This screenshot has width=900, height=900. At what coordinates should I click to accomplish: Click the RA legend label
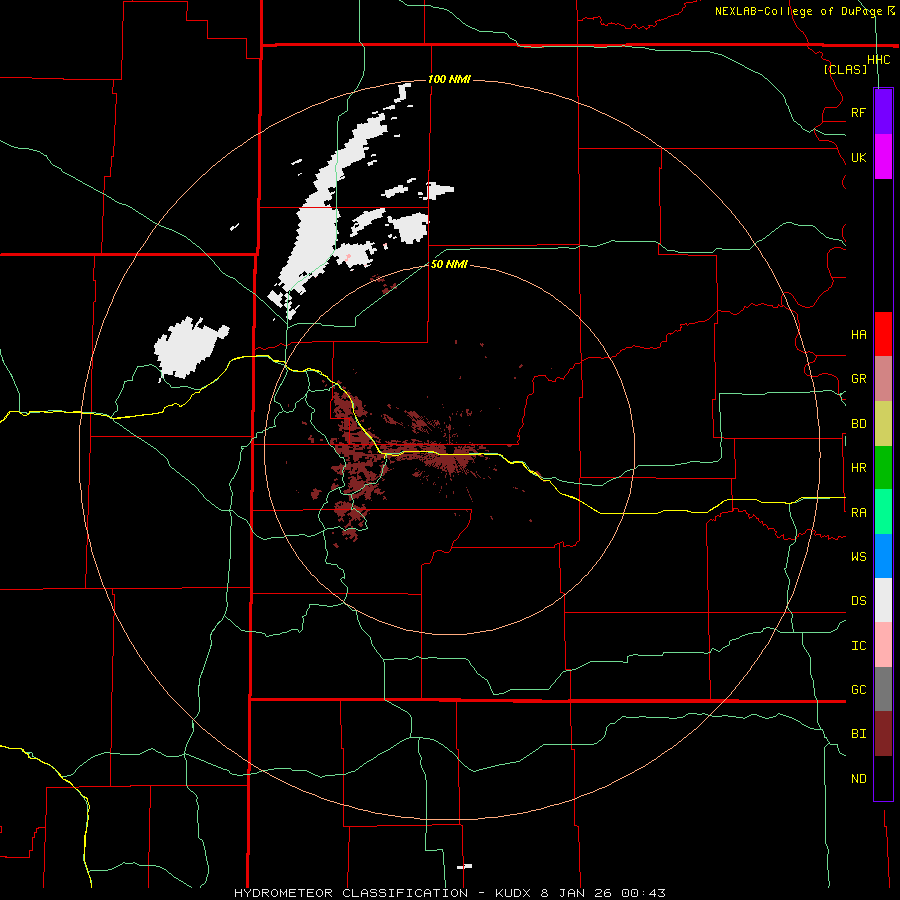coord(858,512)
